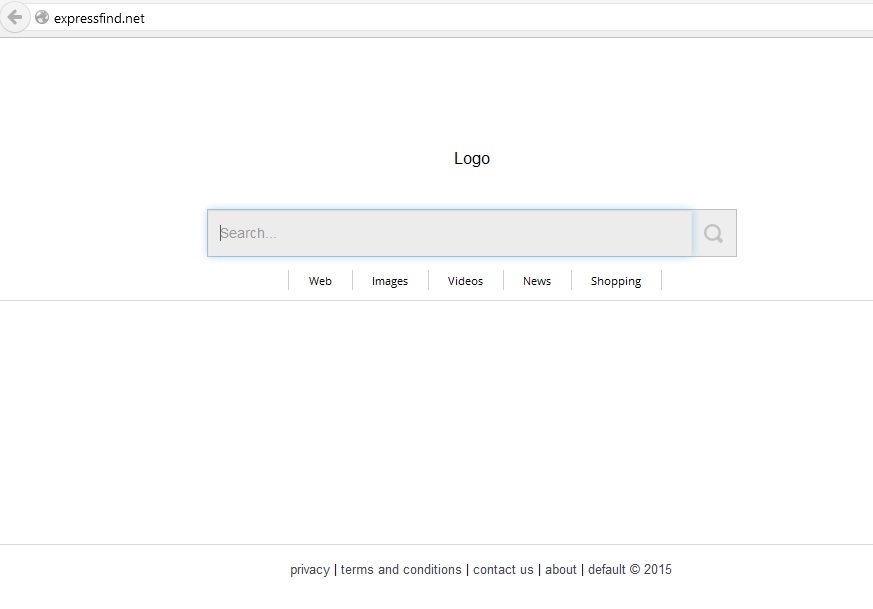The width and height of the screenshot is (873, 609).
Task: Click the globe site info icon
Action: (42, 17)
